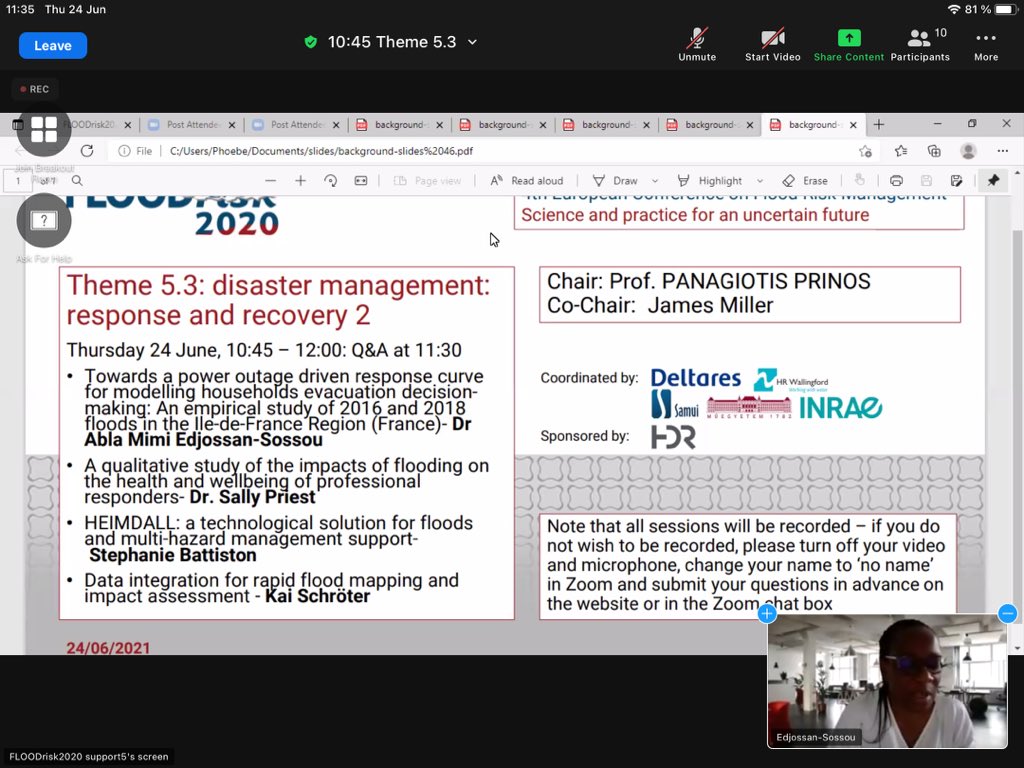Rotate the PDF page

tap(330, 181)
